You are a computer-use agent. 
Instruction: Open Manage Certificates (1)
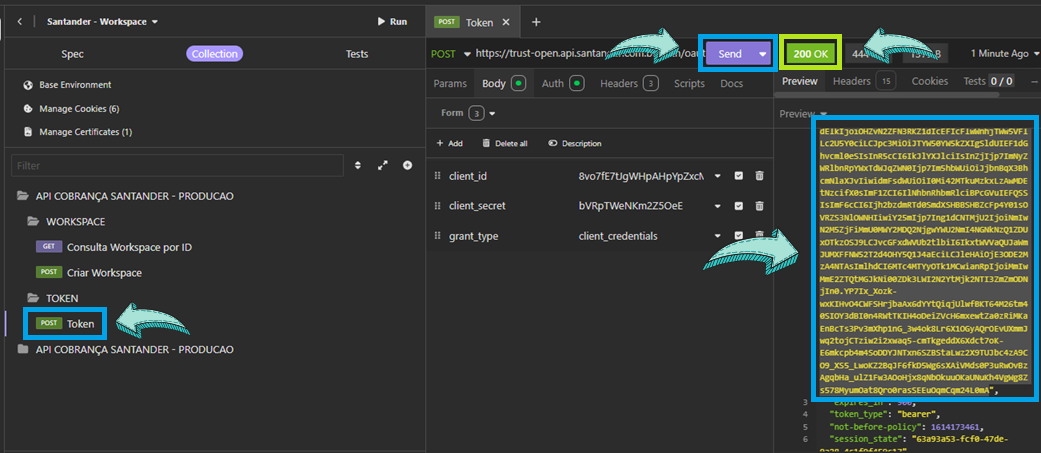[x=77, y=132]
